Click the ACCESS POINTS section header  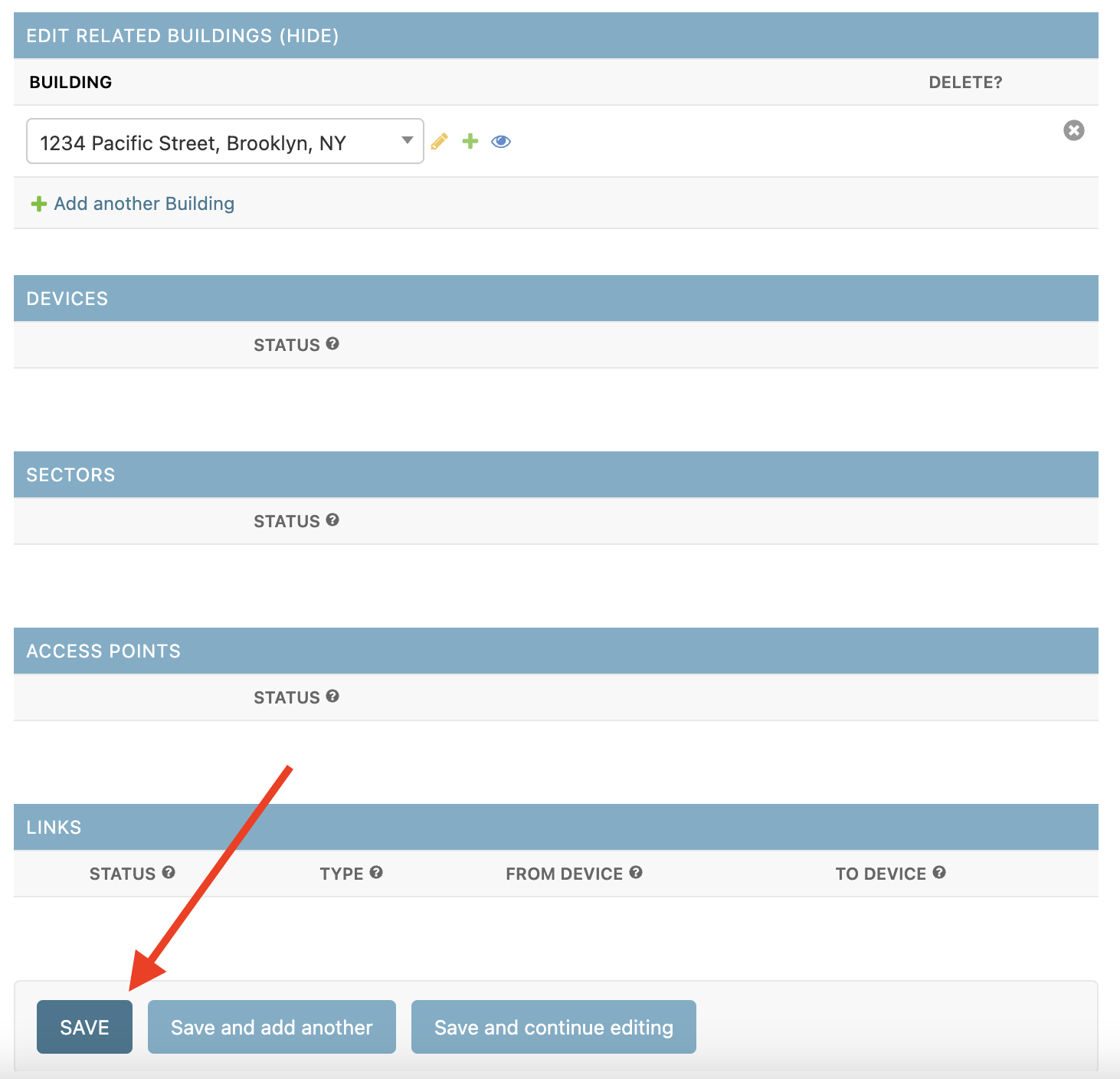click(556, 651)
